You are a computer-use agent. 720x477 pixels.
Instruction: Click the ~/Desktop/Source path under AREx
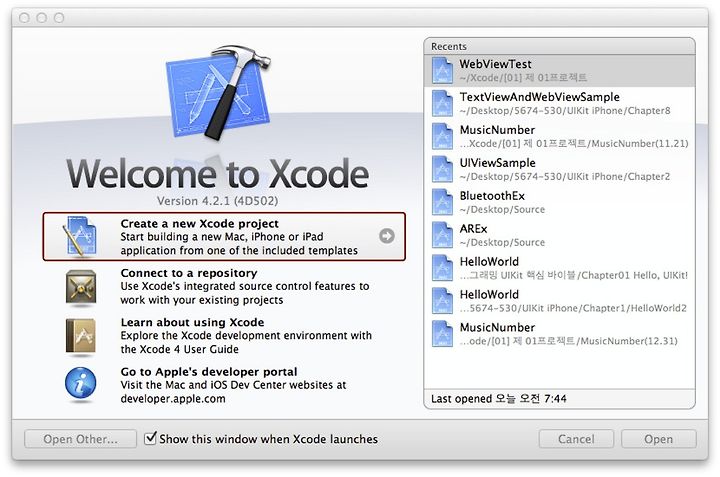coord(502,242)
